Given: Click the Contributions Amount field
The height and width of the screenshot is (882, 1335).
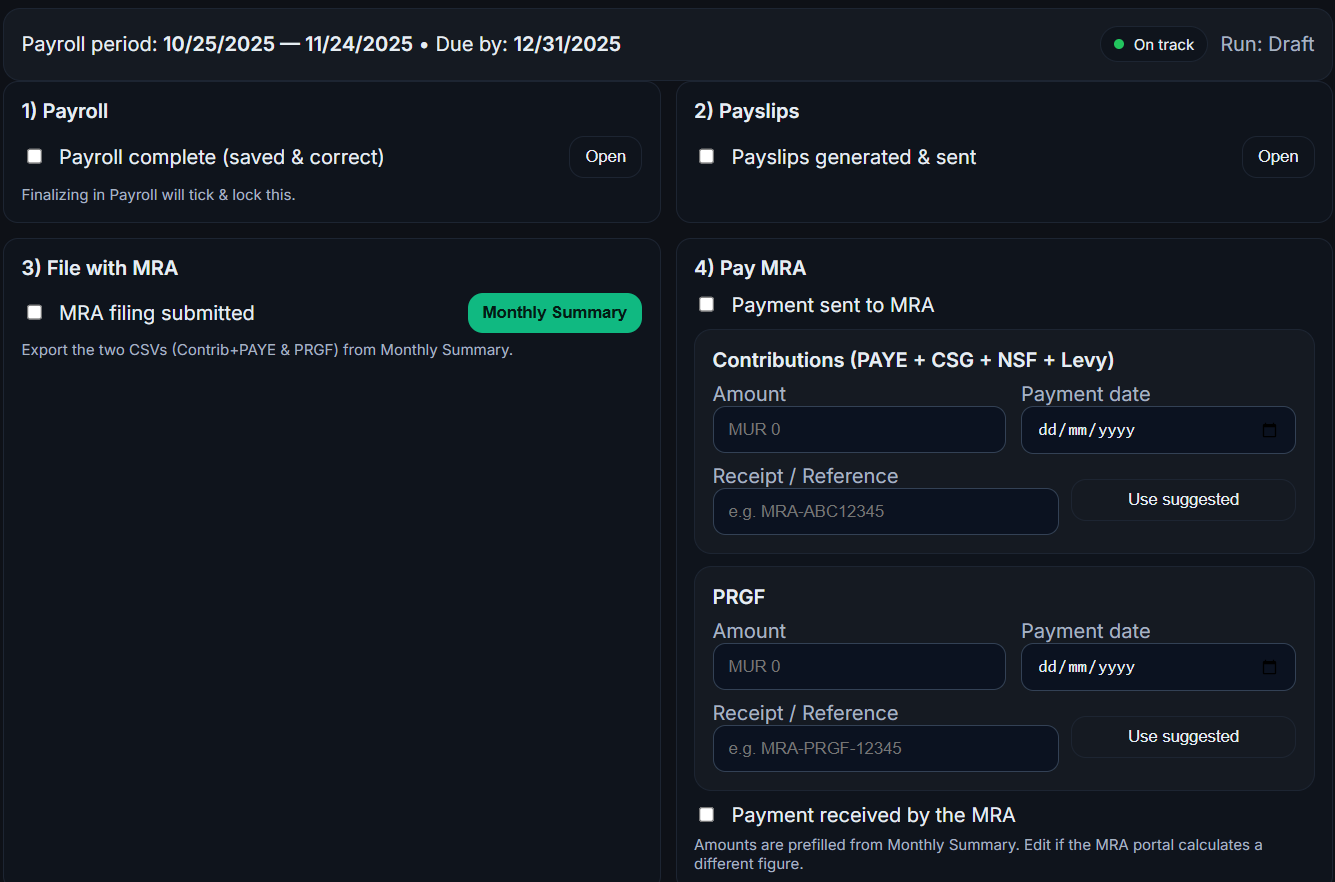Looking at the screenshot, I should 859,429.
